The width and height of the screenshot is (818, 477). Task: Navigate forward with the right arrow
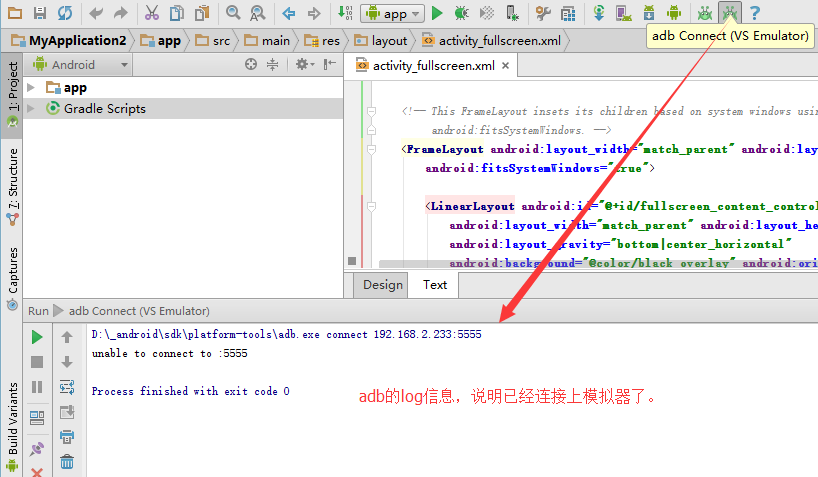[314, 13]
